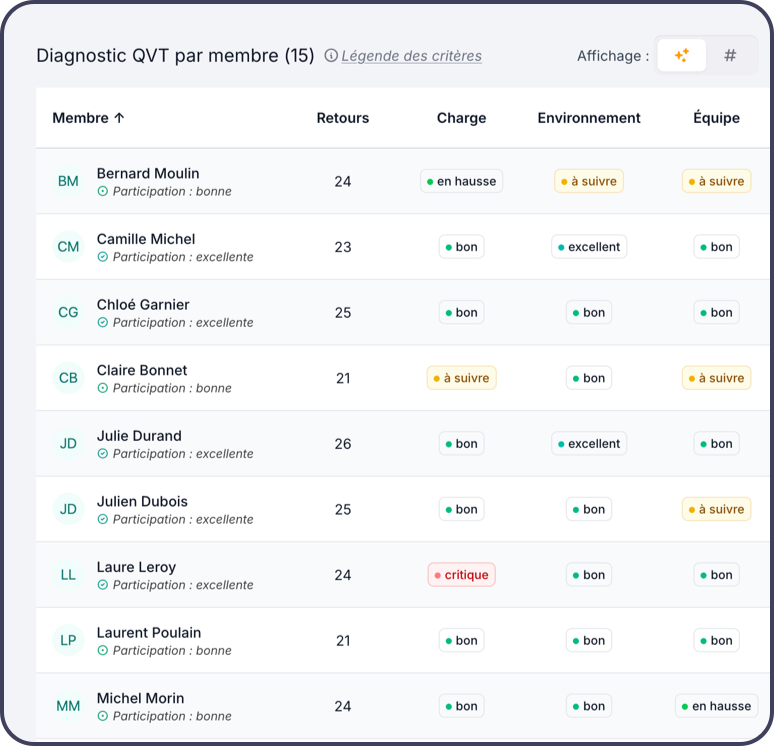Sort by Environnement column header

[589, 118]
